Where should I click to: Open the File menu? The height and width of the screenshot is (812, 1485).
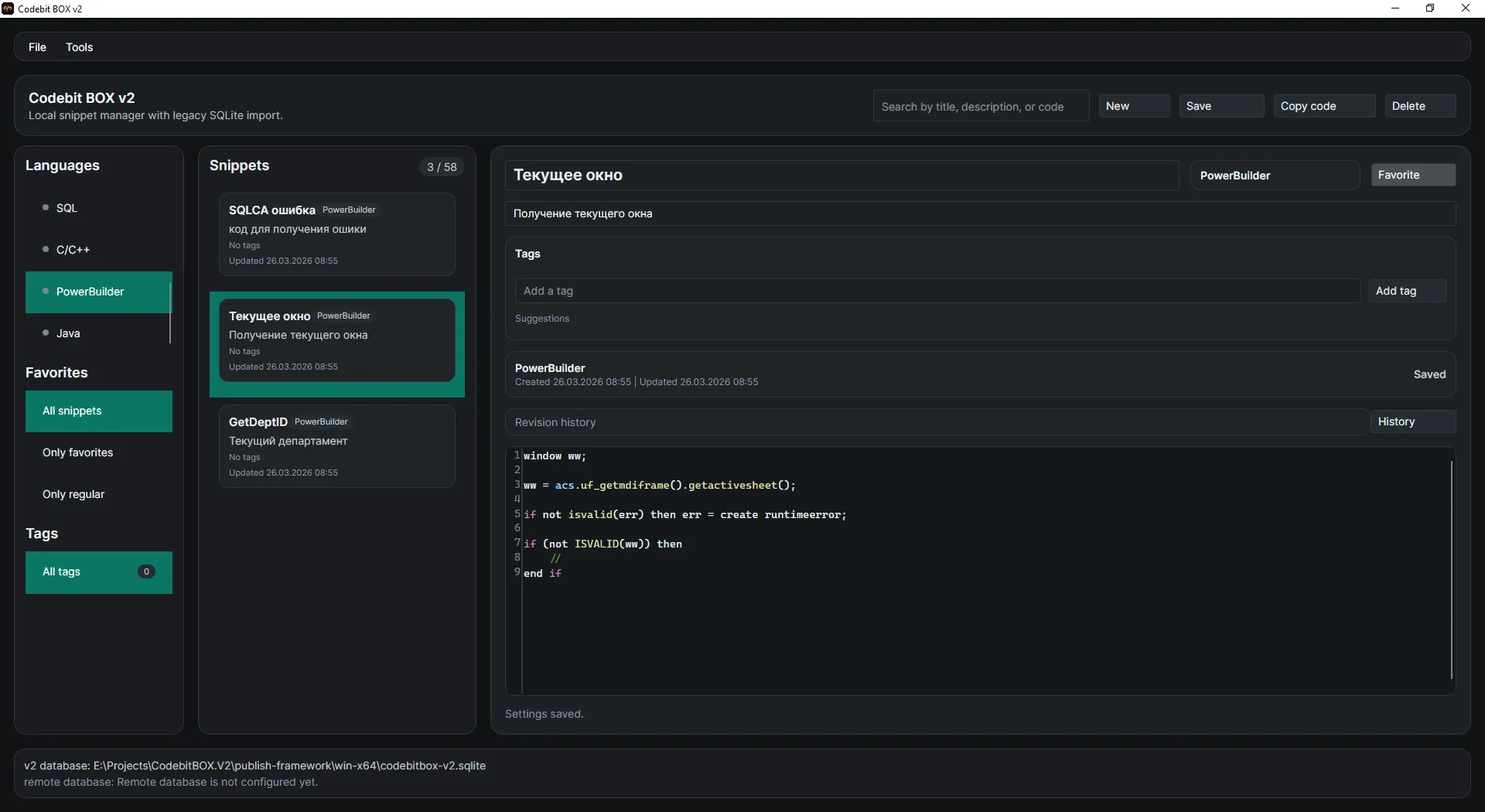tap(37, 47)
